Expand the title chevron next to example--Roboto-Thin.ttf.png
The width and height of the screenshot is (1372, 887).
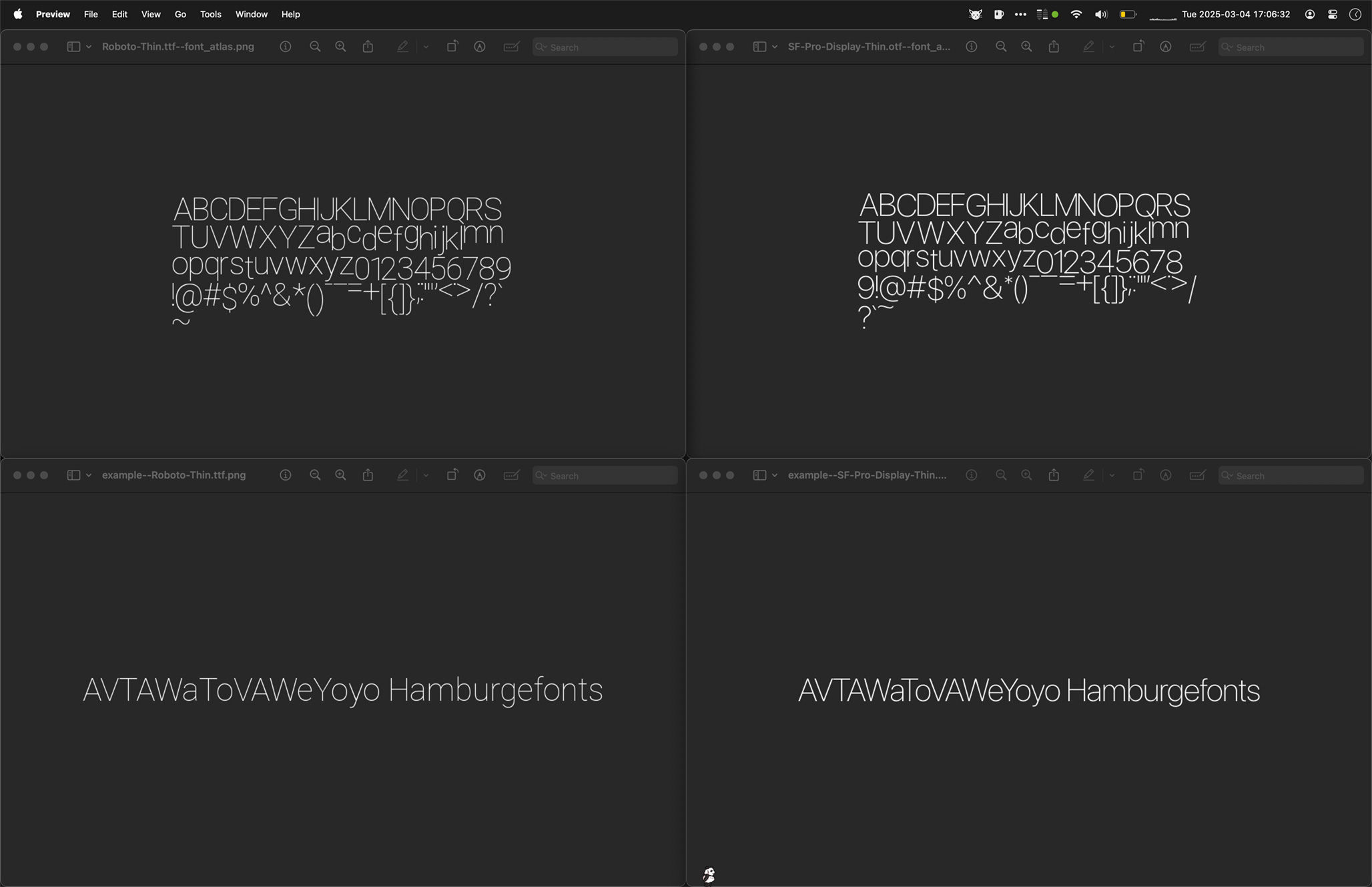pos(87,475)
